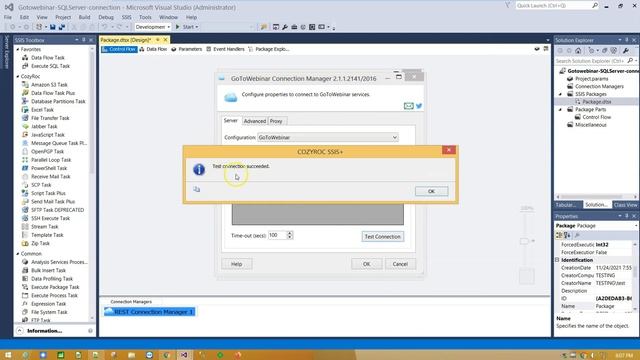
Task: Open the File menu
Action: 8,17
